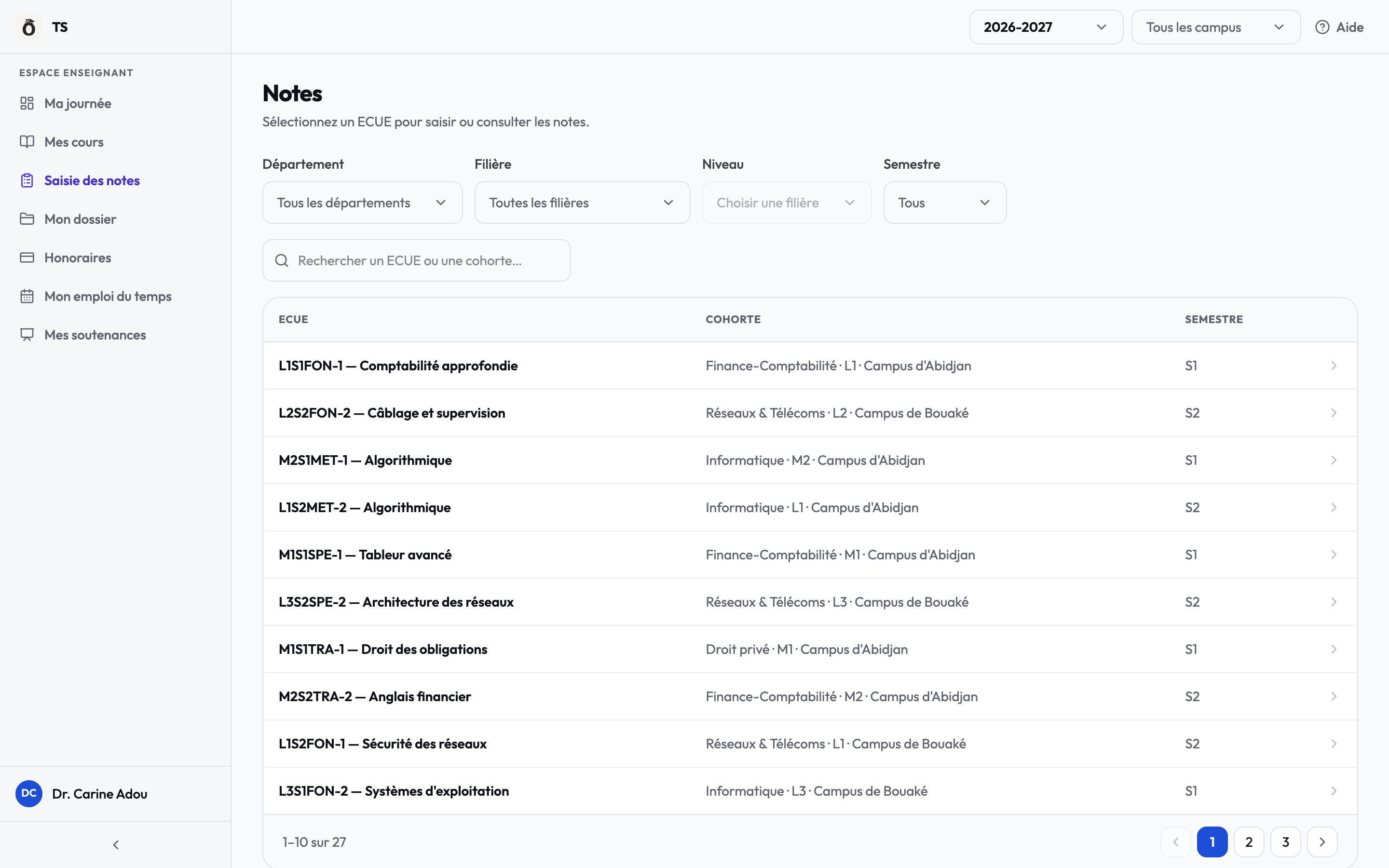The image size is (1389, 868).
Task: Click the current page 1 button
Action: 1212,842
